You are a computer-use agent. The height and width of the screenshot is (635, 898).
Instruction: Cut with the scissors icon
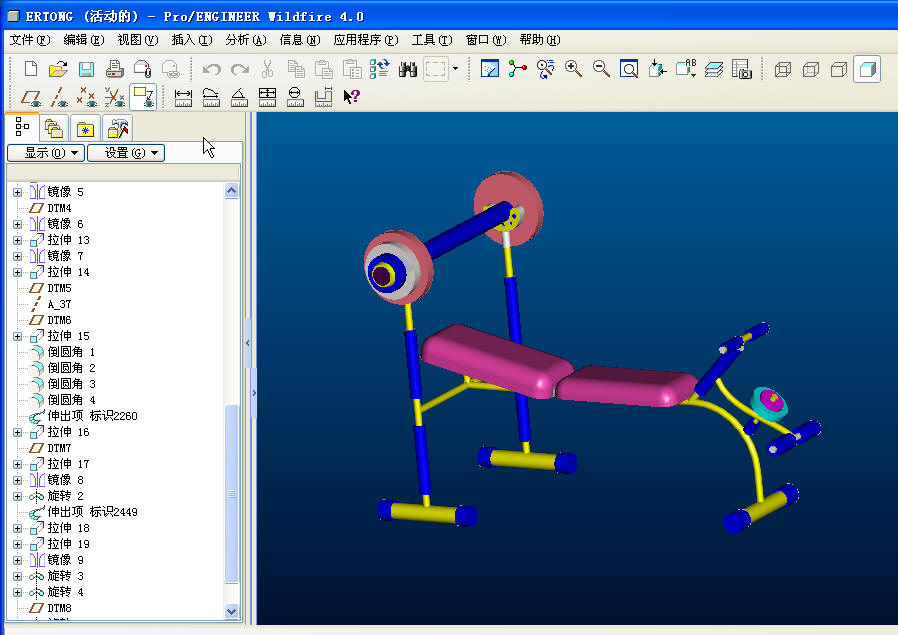tap(267, 69)
